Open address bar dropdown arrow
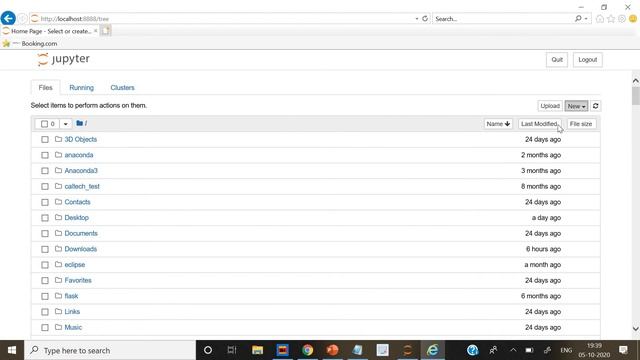The image size is (640, 360). point(416,18)
